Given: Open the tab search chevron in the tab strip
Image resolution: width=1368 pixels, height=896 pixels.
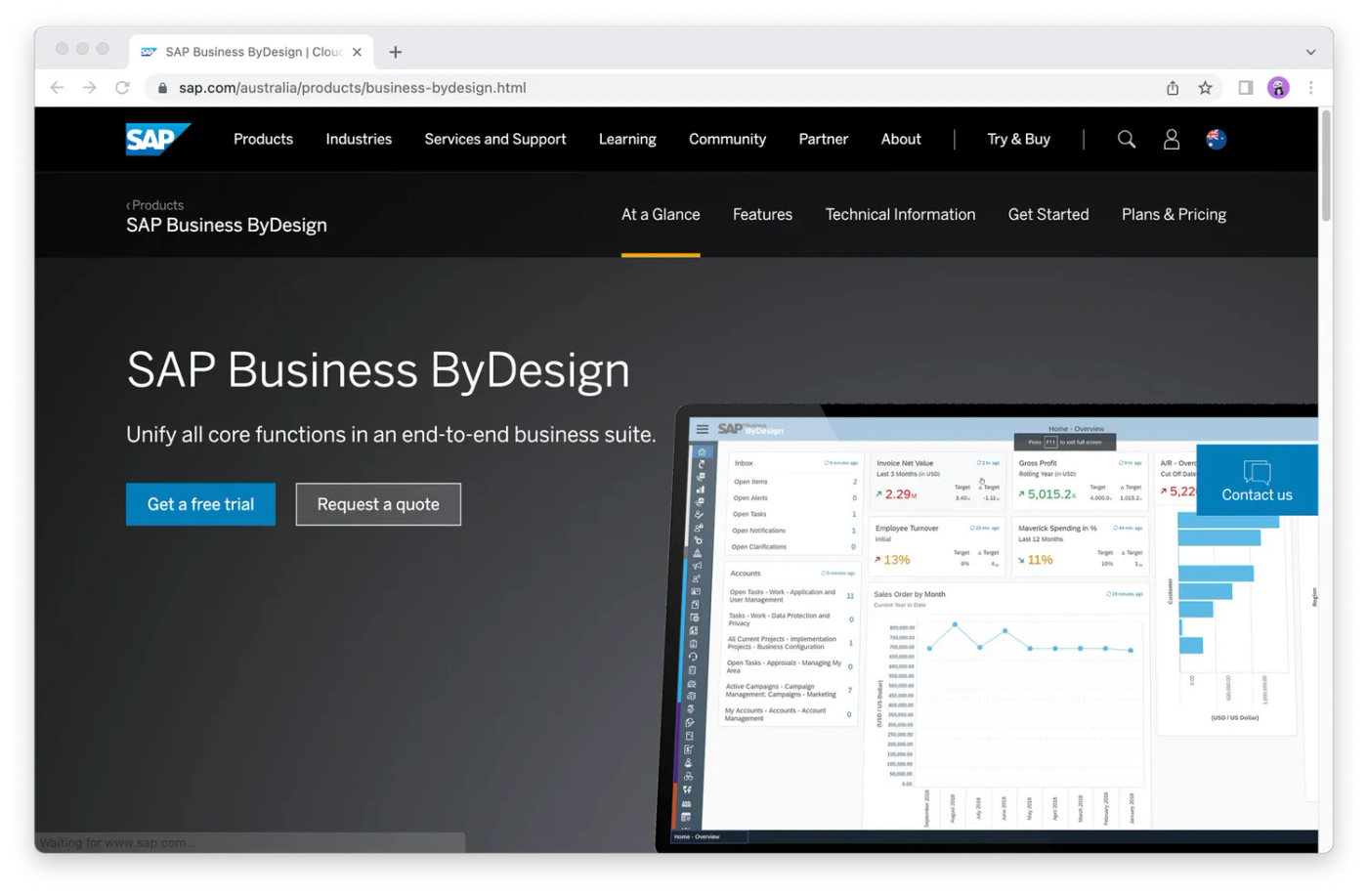Looking at the screenshot, I should [1309, 51].
